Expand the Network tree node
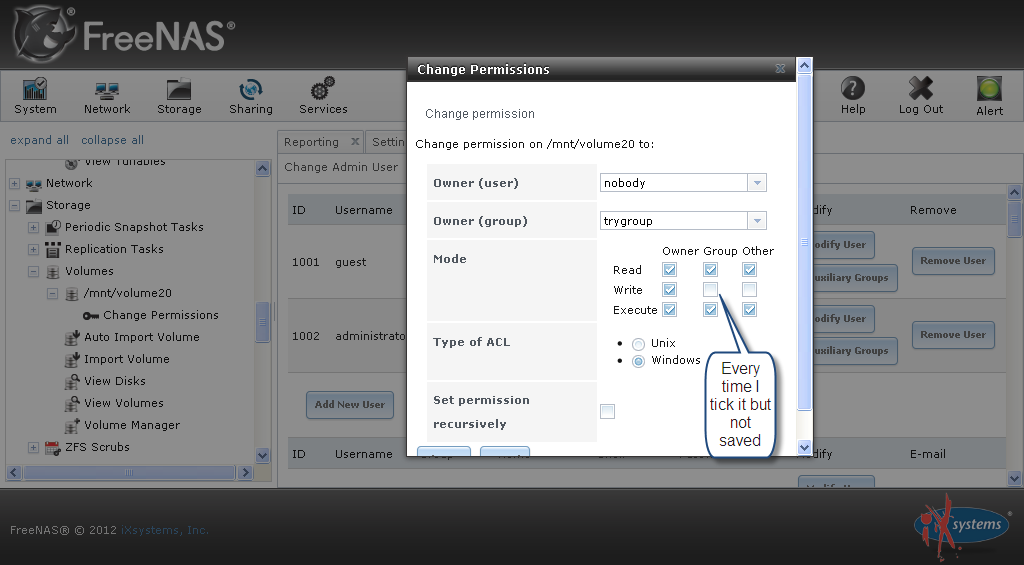 pyautogui.click(x=14, y=184)
